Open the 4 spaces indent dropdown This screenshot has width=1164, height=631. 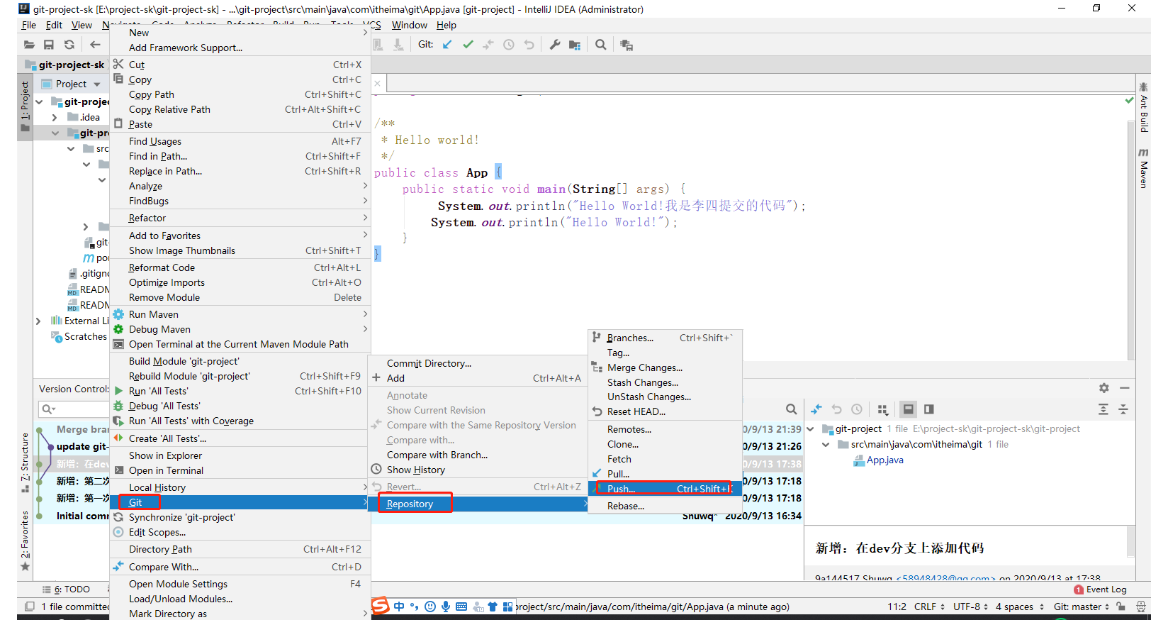(1019, 607)
